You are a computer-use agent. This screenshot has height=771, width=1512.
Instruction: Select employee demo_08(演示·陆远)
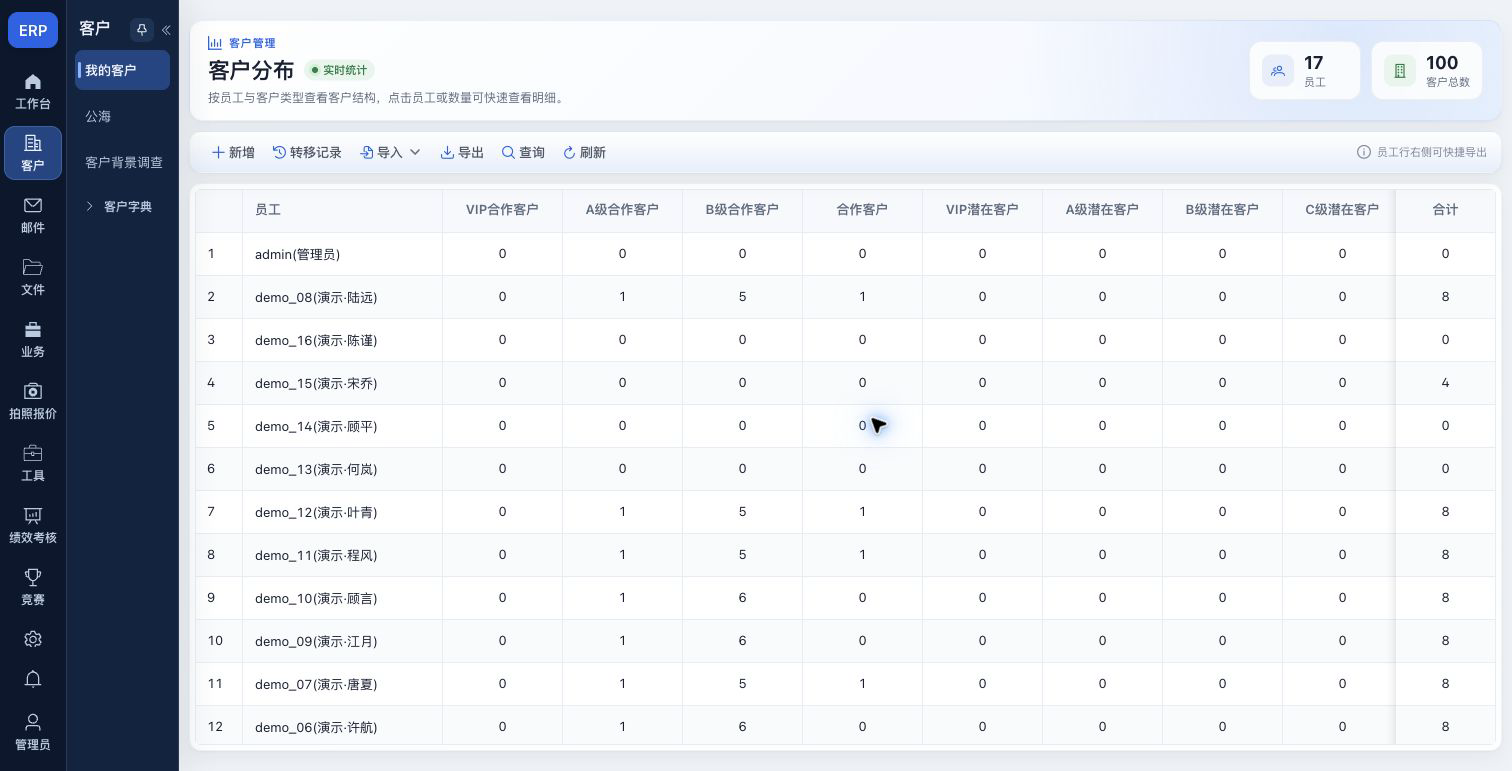click(x=316, y=297)
